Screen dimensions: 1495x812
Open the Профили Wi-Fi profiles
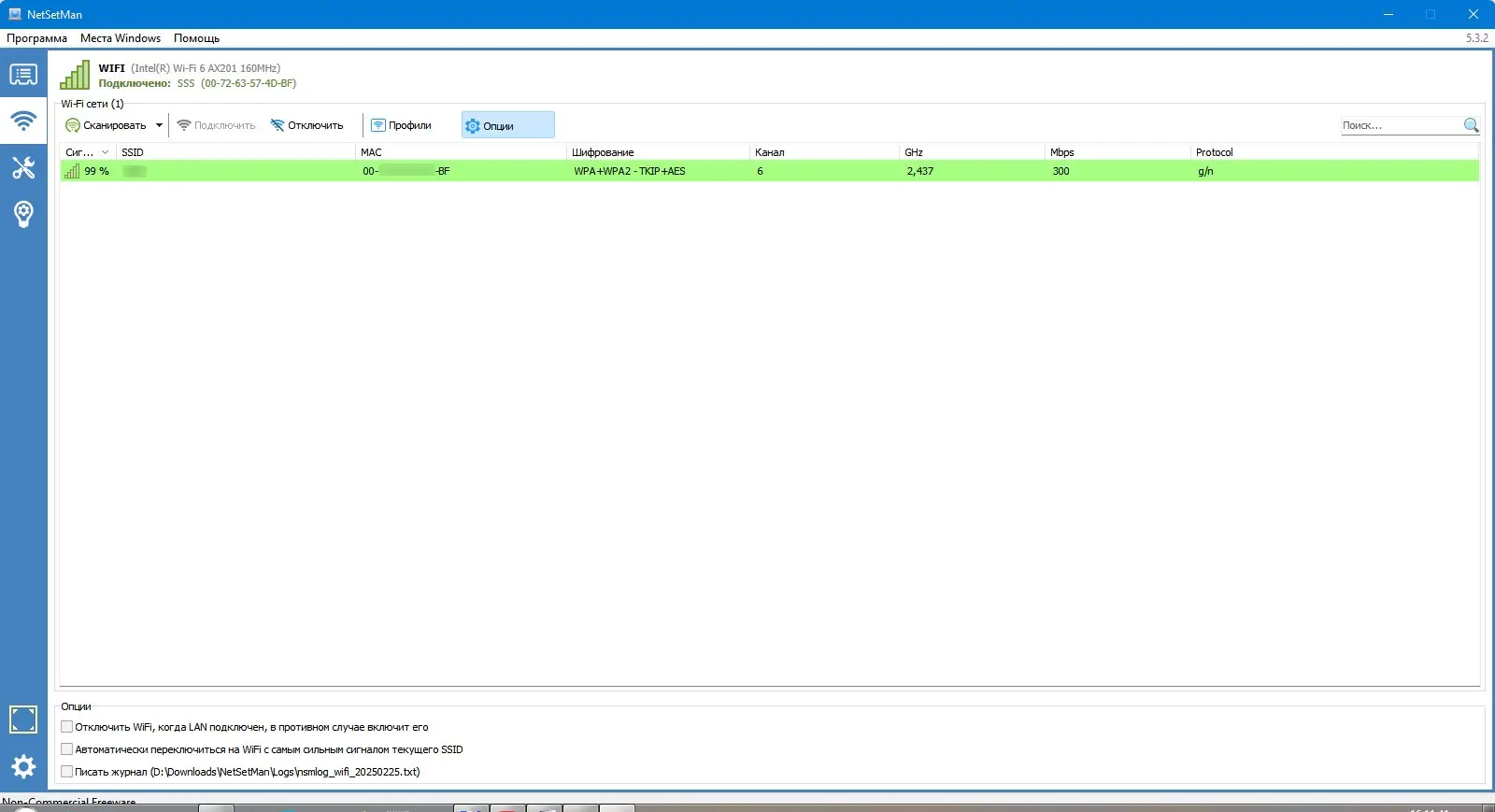401,125
